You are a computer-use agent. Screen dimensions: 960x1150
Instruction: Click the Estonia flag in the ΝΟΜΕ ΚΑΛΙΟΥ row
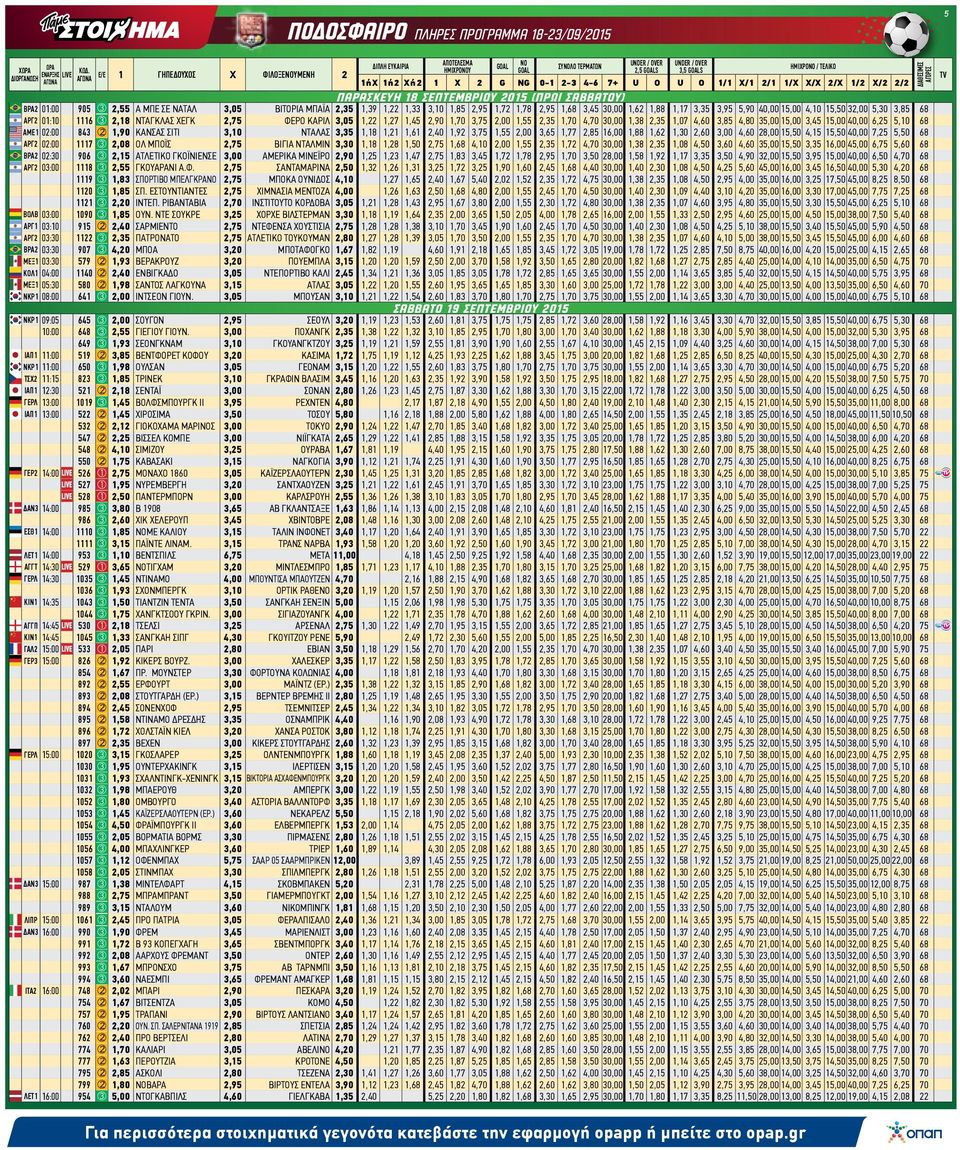(x=15, y=532)
